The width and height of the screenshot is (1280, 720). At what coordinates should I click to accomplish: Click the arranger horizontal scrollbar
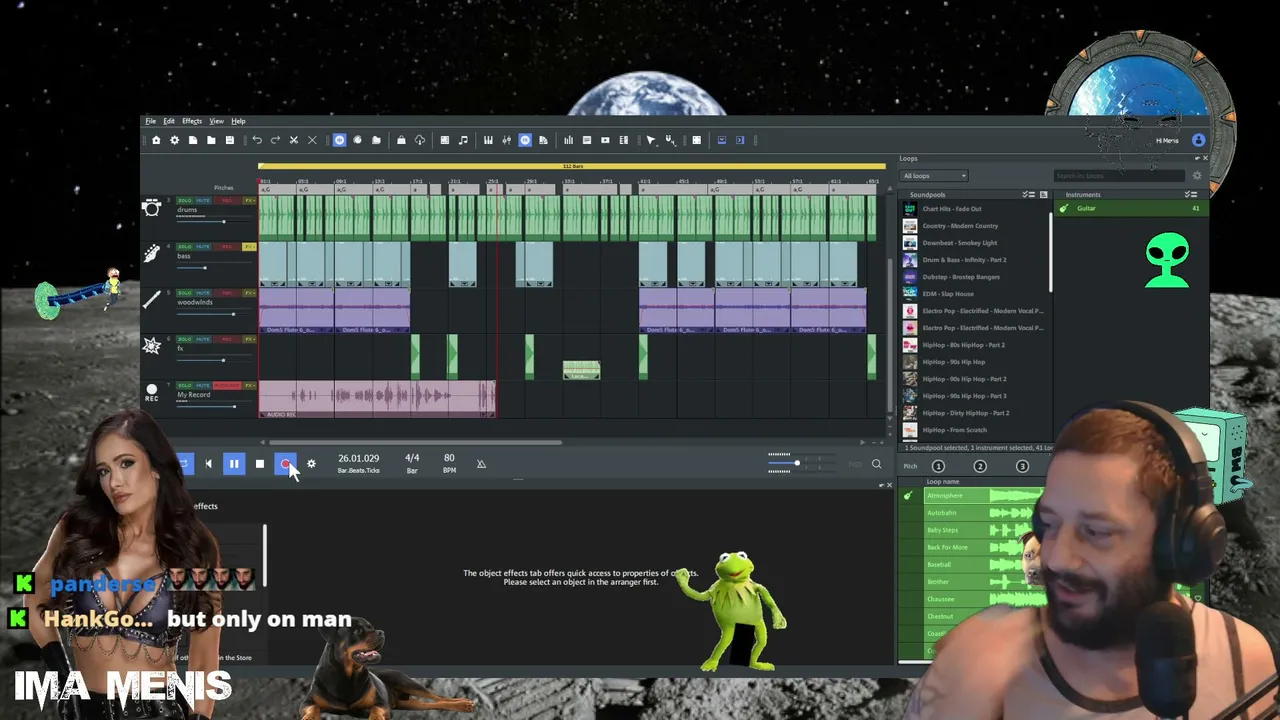[415, 442]
